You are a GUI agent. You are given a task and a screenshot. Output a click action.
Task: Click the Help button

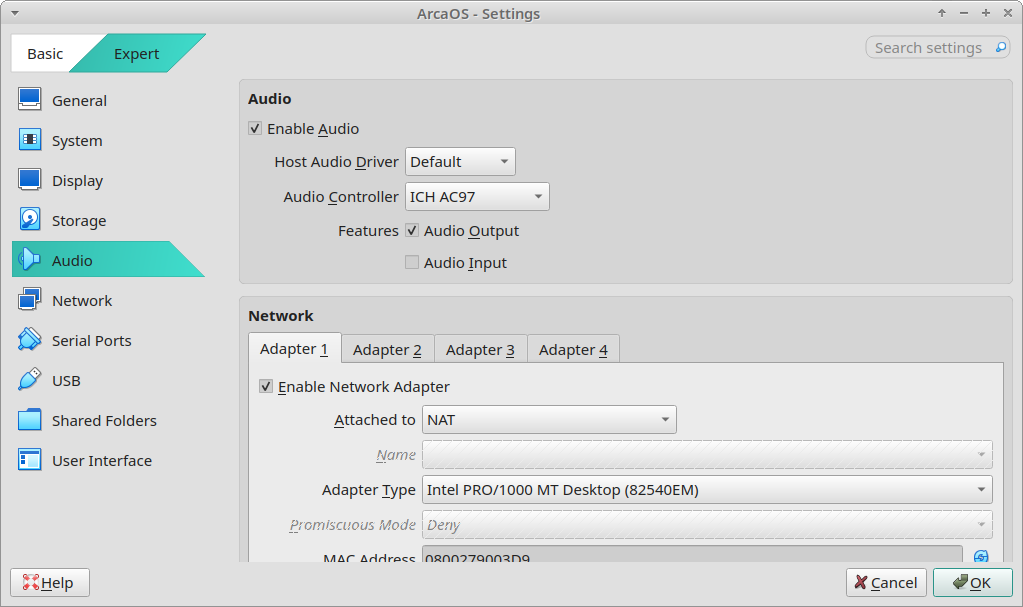(50, 582)
